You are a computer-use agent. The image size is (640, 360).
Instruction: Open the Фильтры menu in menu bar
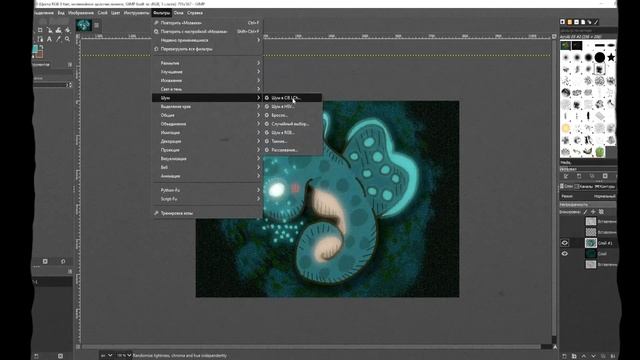[x=162, y=13]
